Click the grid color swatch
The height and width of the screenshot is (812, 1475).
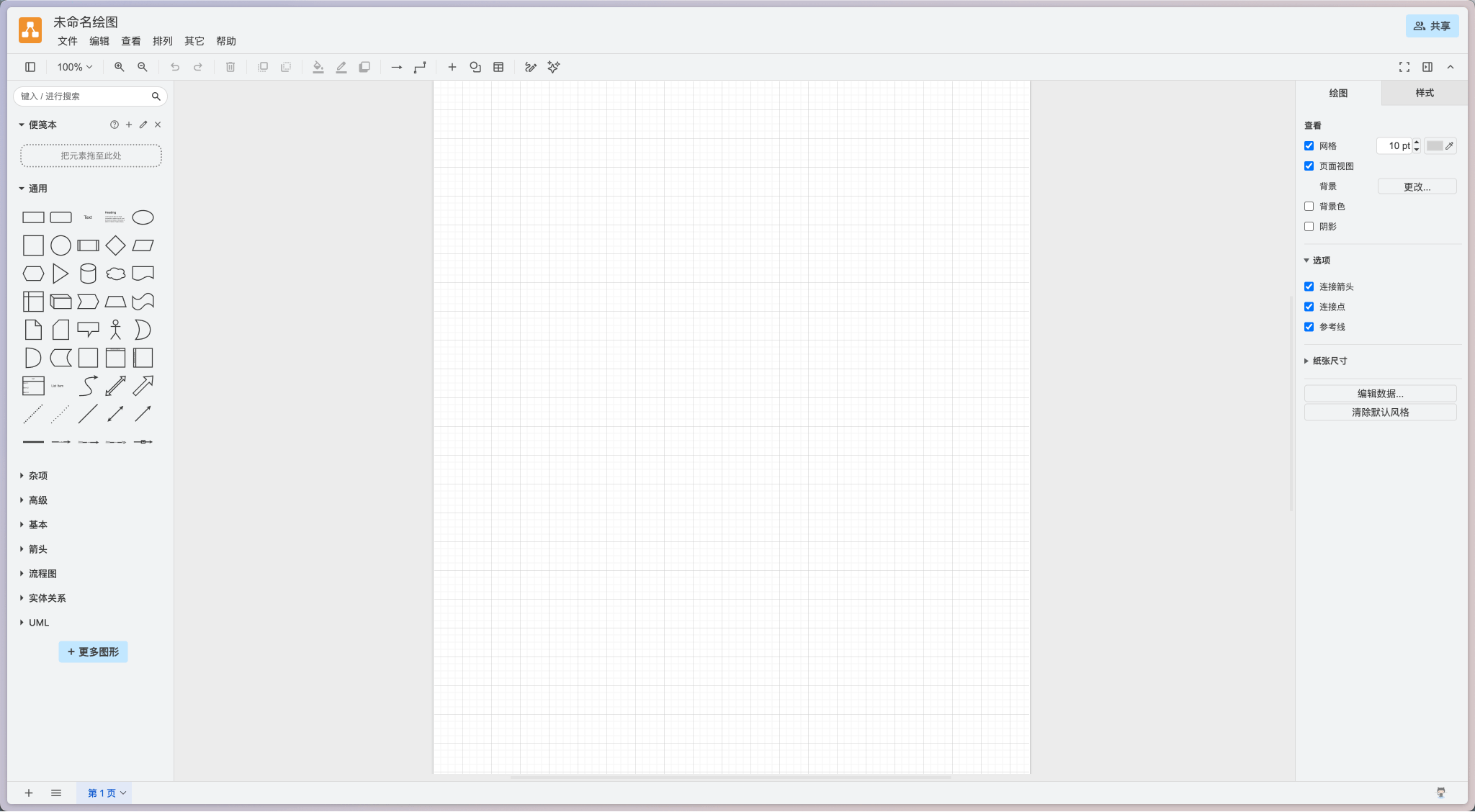(1435, 146)
